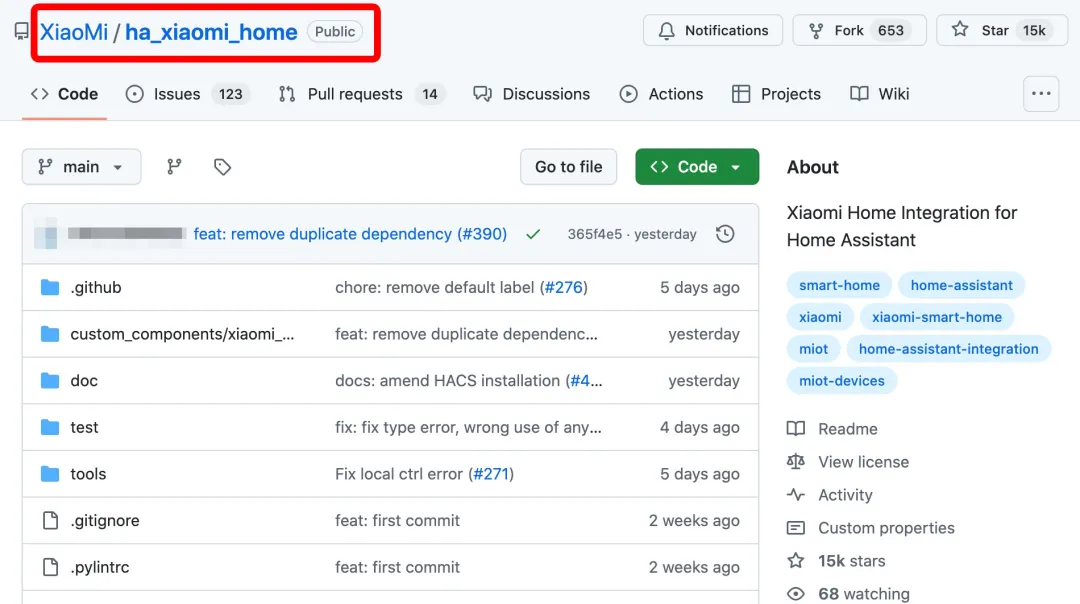
Task: Open the Projects tab
Action: coord(776,94)
